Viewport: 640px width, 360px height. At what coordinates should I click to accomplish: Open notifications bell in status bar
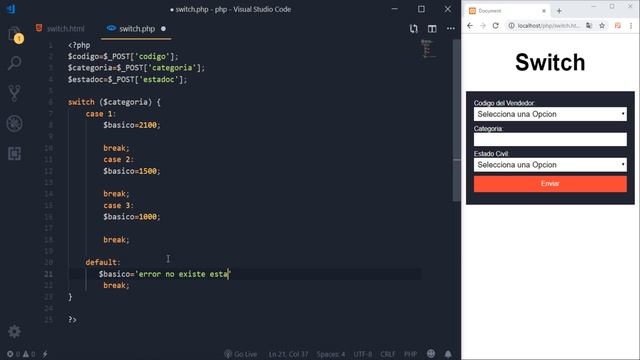pos(448,353)
